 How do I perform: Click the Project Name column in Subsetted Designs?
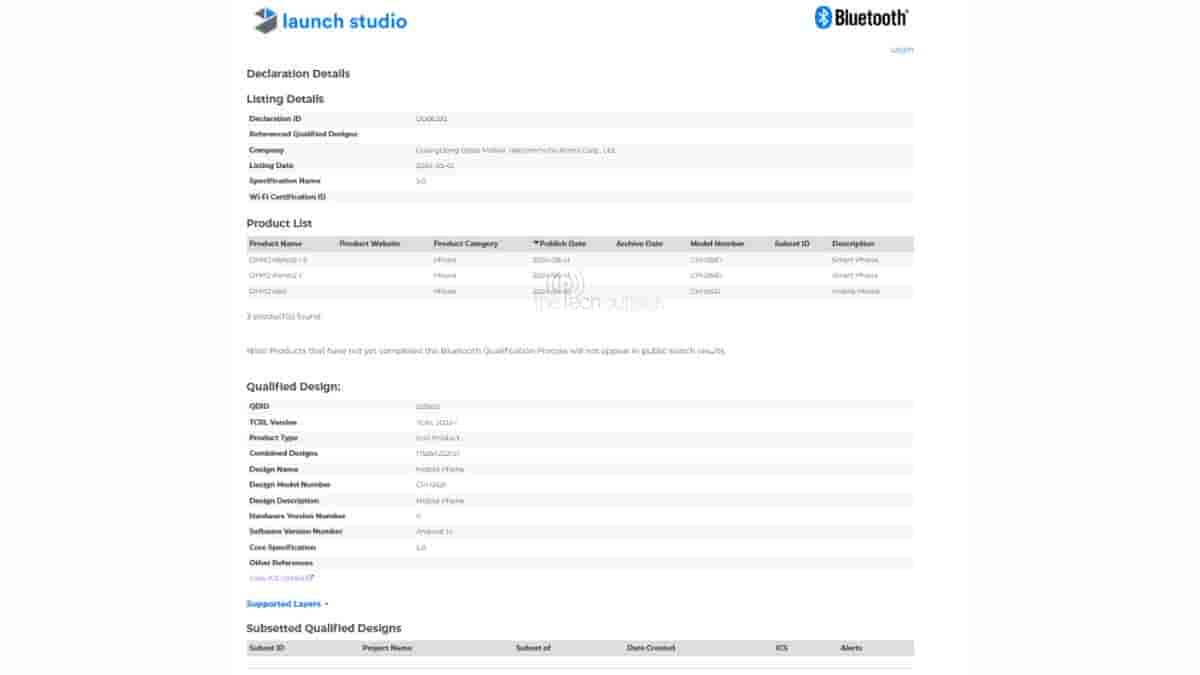[387, 648]
